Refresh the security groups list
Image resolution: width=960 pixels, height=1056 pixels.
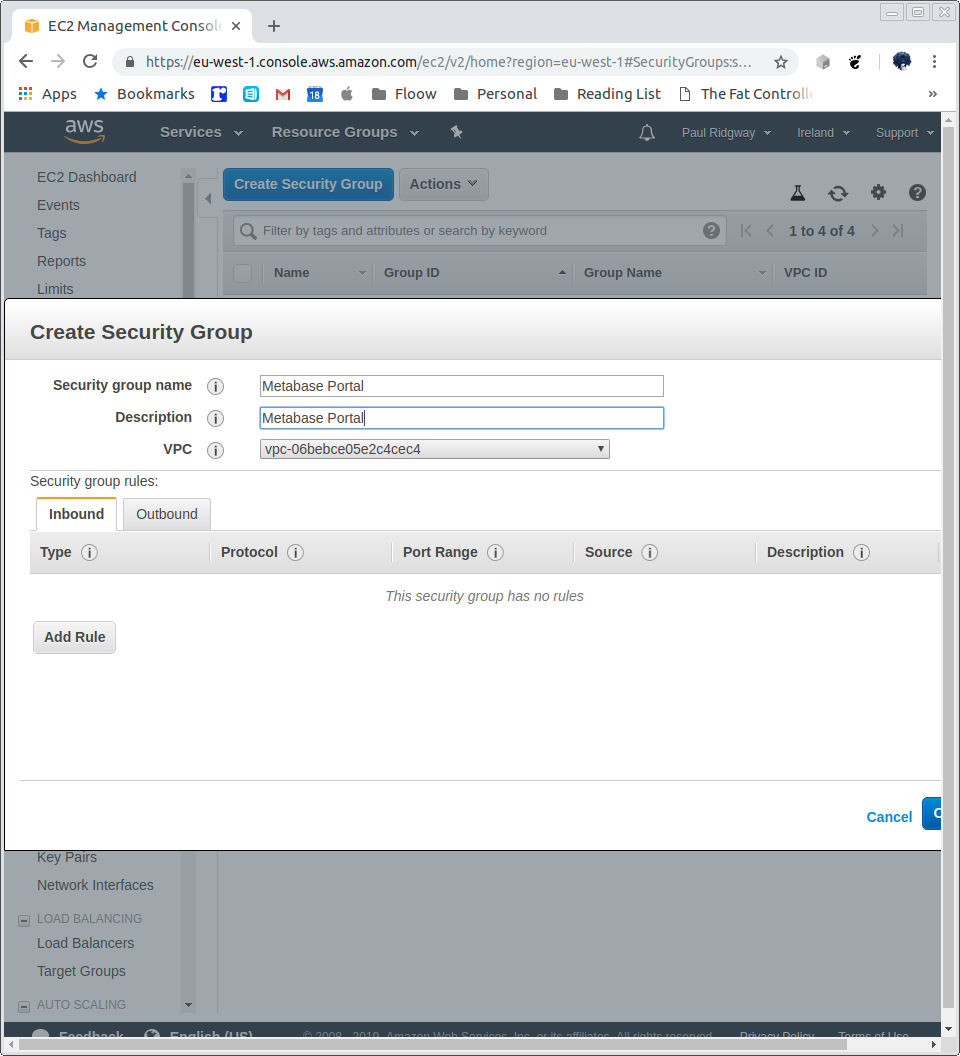(837, 193)
